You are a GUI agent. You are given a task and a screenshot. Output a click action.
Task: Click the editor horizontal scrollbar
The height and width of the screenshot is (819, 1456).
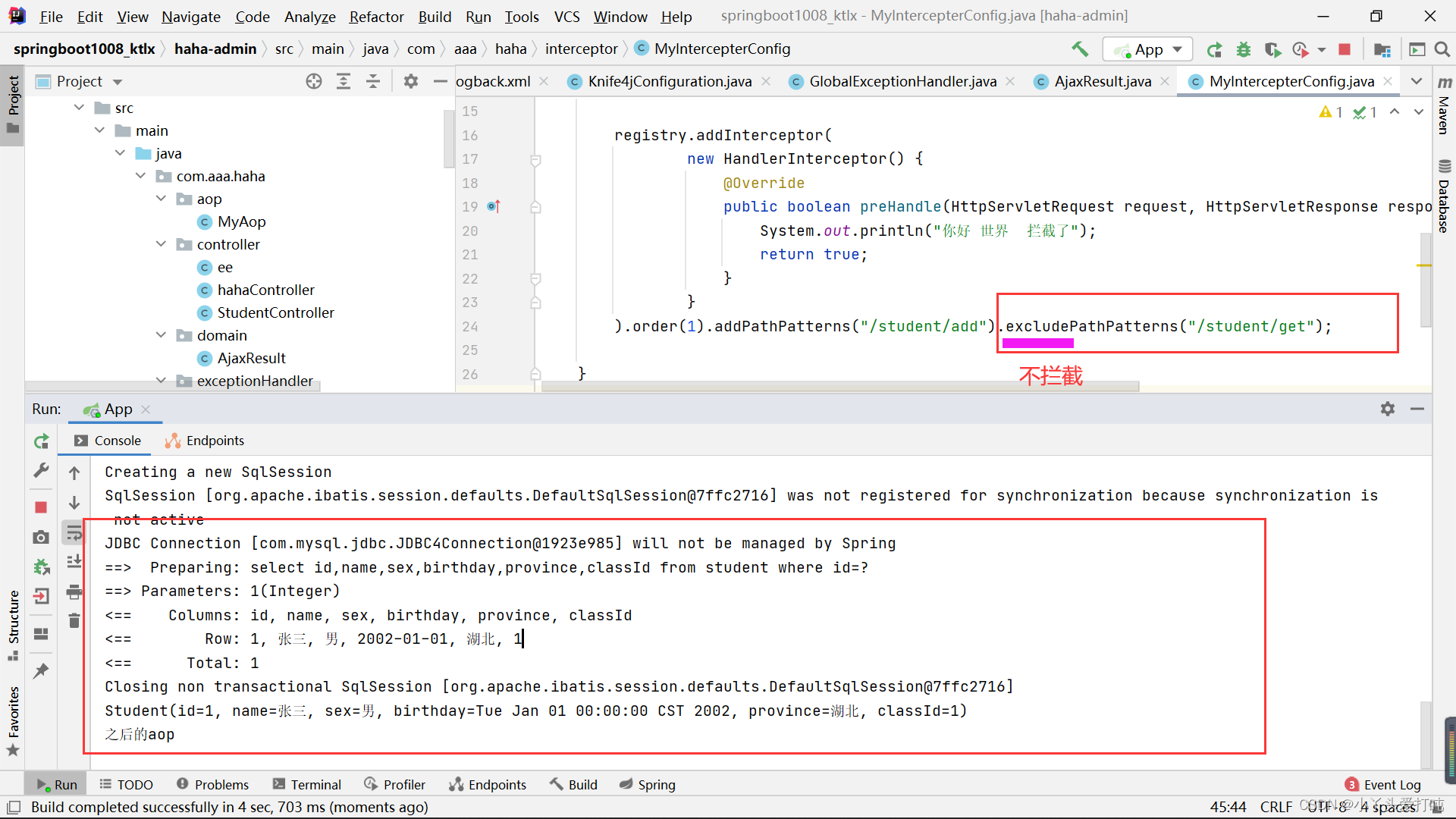click(x=840, y=387)
